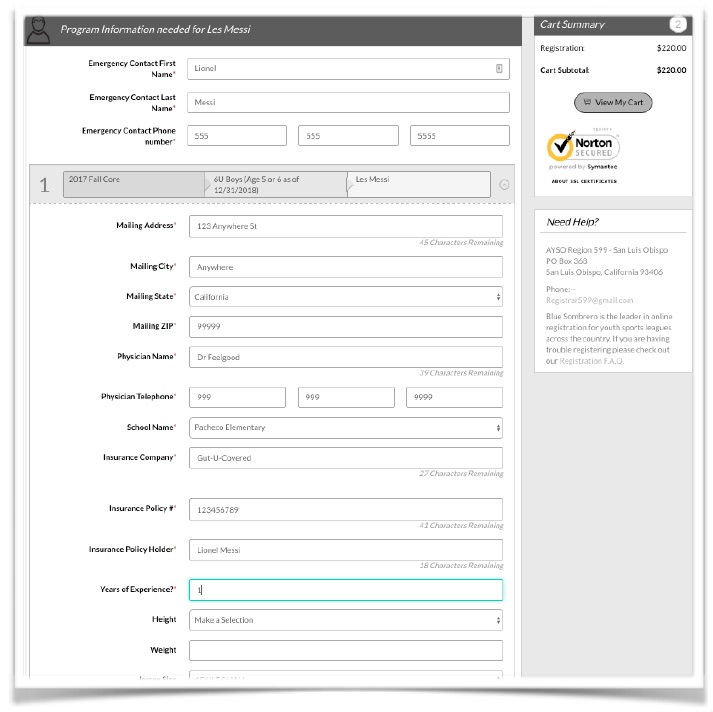Open the School Name dropdown
The width and height of the screenshot is (713, 712).
(x=345, y=427)
